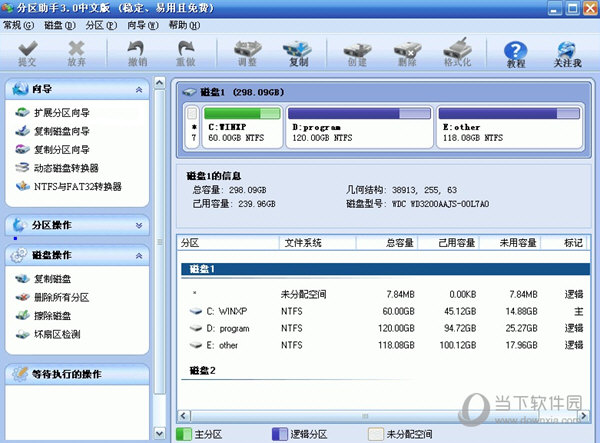Sort by the 已用容量 column header
The width and height of the screenshot is (600, 443).
[x=448, y=243]
